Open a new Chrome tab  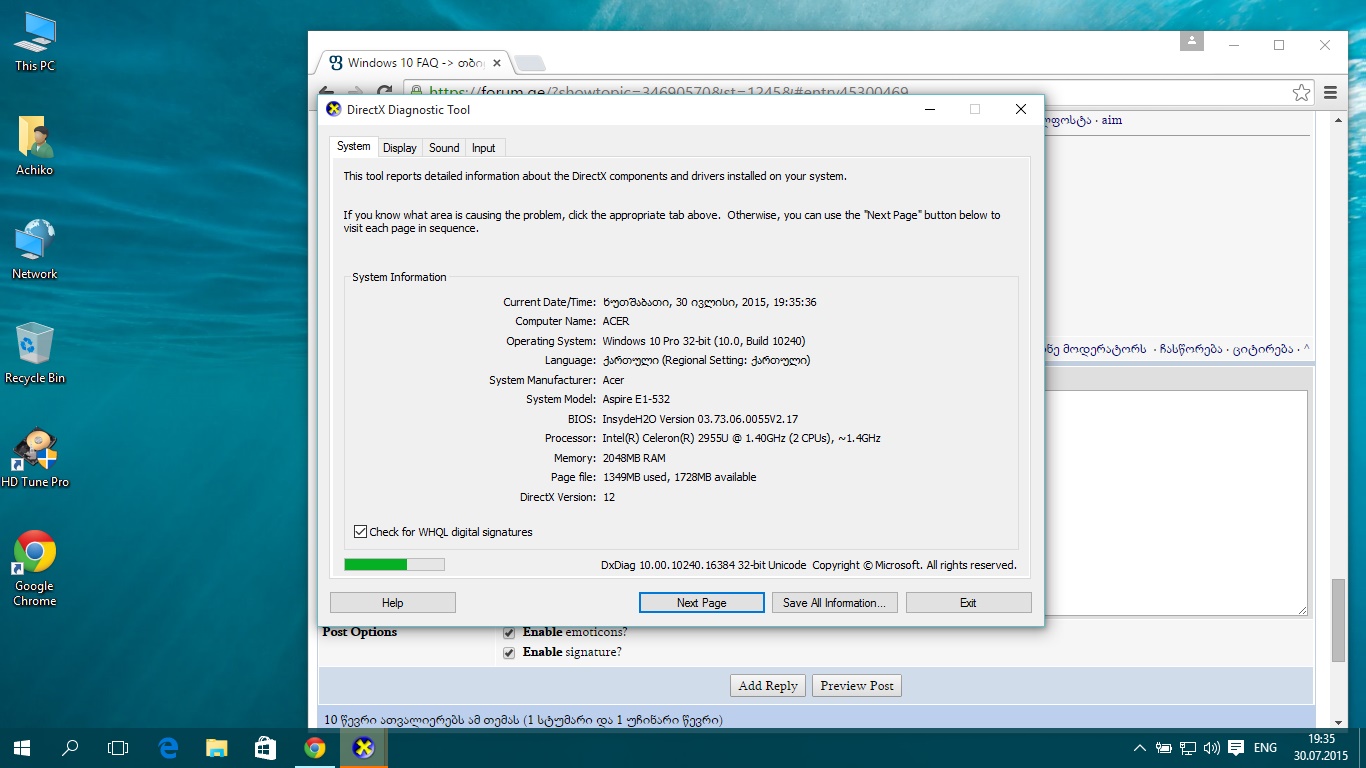point(529,63)
